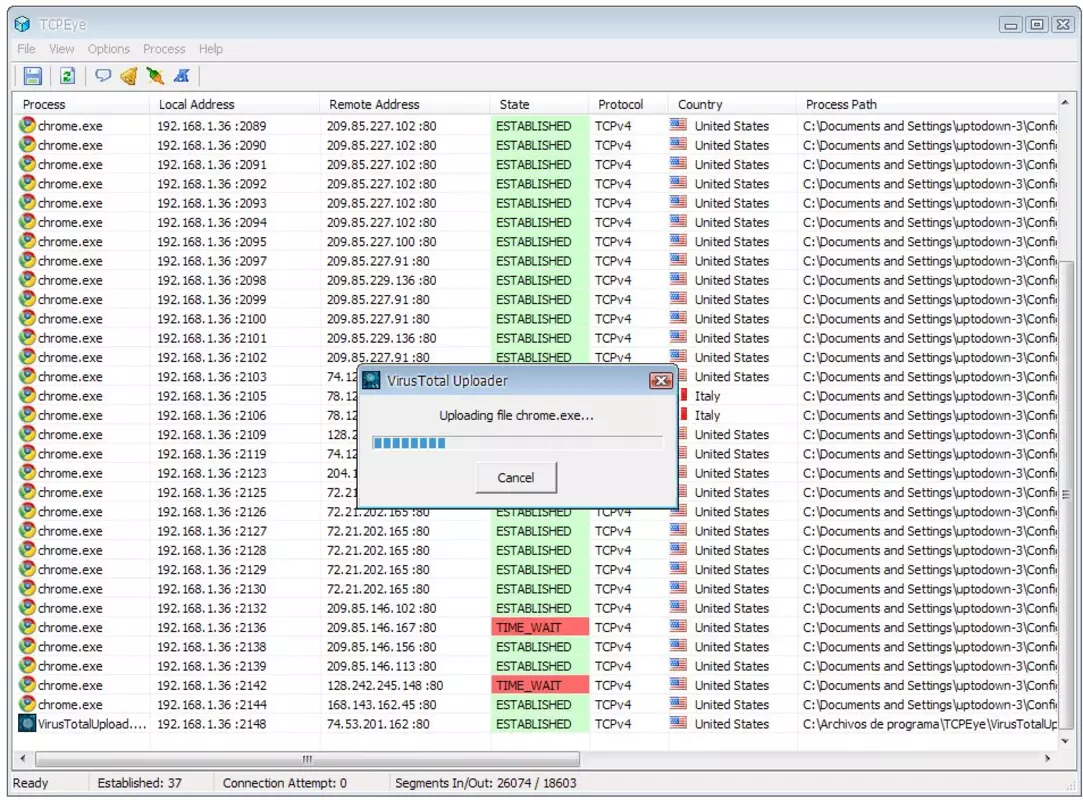Sort by the Process column header
Image resolution: width=1083 pixels, height=800 pixels.
point(82,104)
